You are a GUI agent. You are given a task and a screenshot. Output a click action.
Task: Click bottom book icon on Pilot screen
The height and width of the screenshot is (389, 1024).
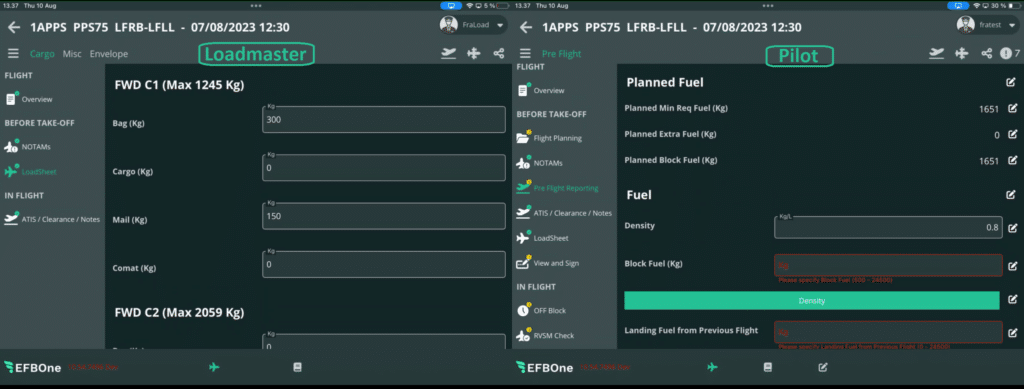[767, 367]
